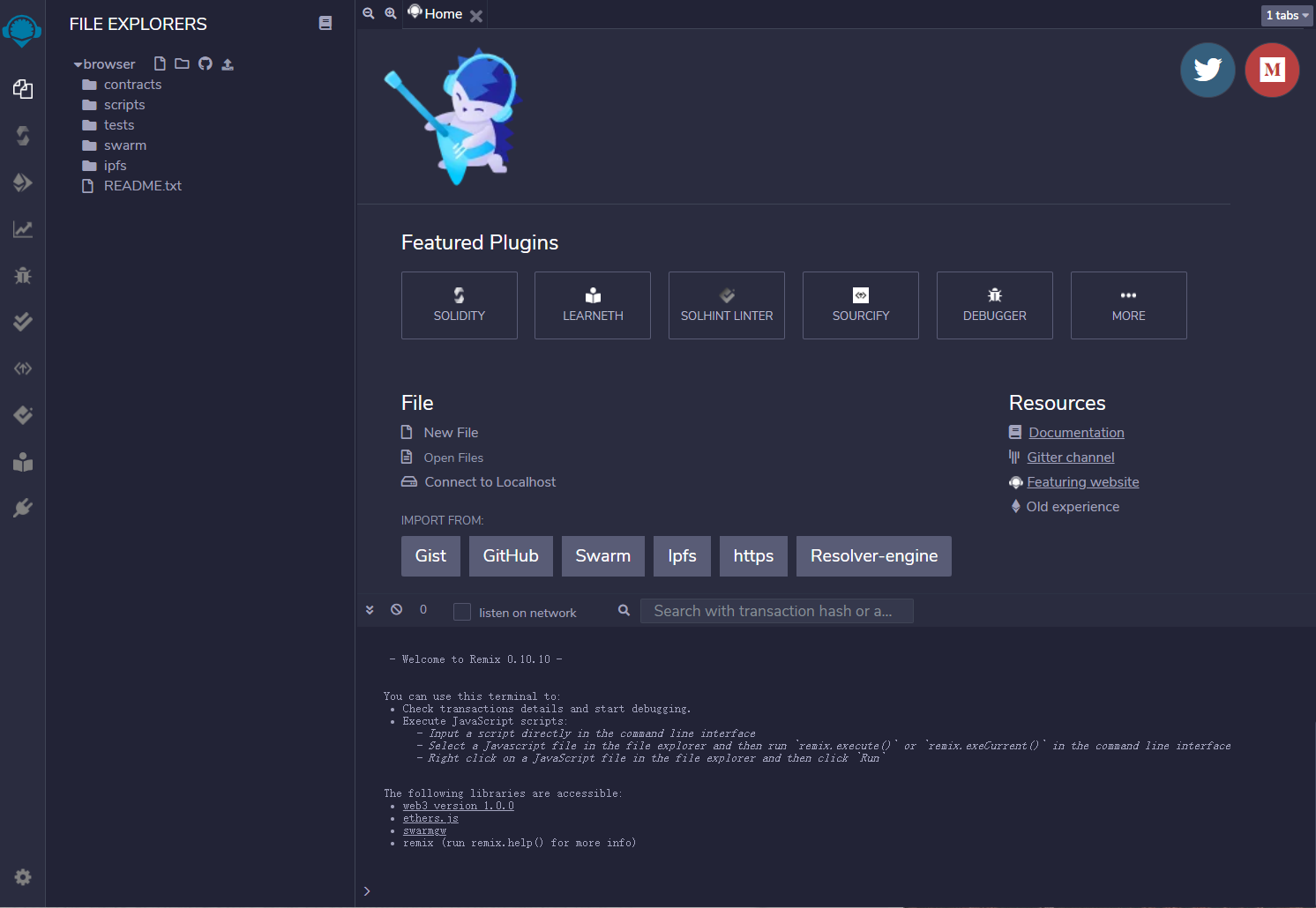Open Settings gear icon in sidebar
This screenshot has width=1316, height=908.
click(23, 877)
